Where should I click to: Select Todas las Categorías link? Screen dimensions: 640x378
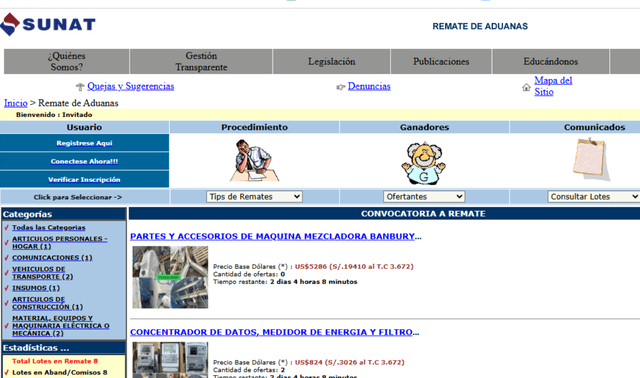point(49,228)
